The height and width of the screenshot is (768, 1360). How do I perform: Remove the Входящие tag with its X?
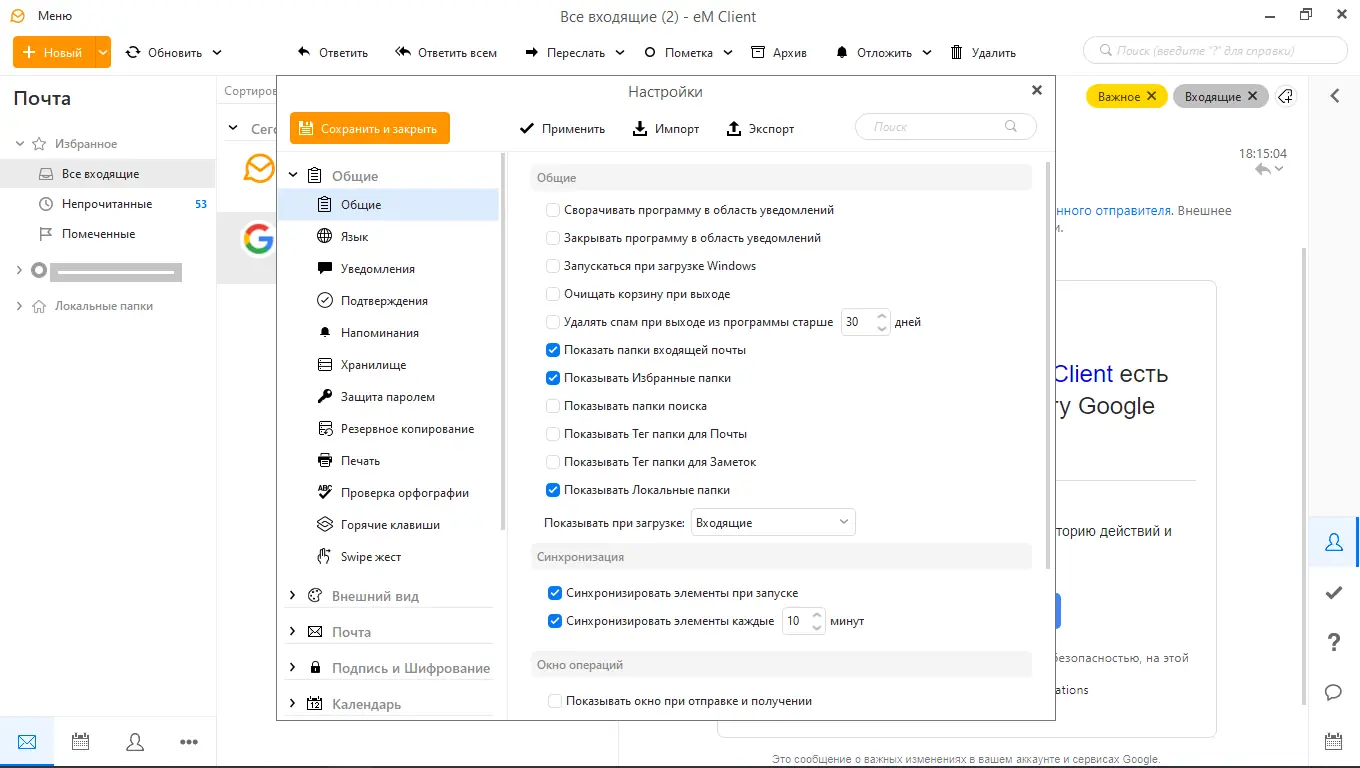1253,96
